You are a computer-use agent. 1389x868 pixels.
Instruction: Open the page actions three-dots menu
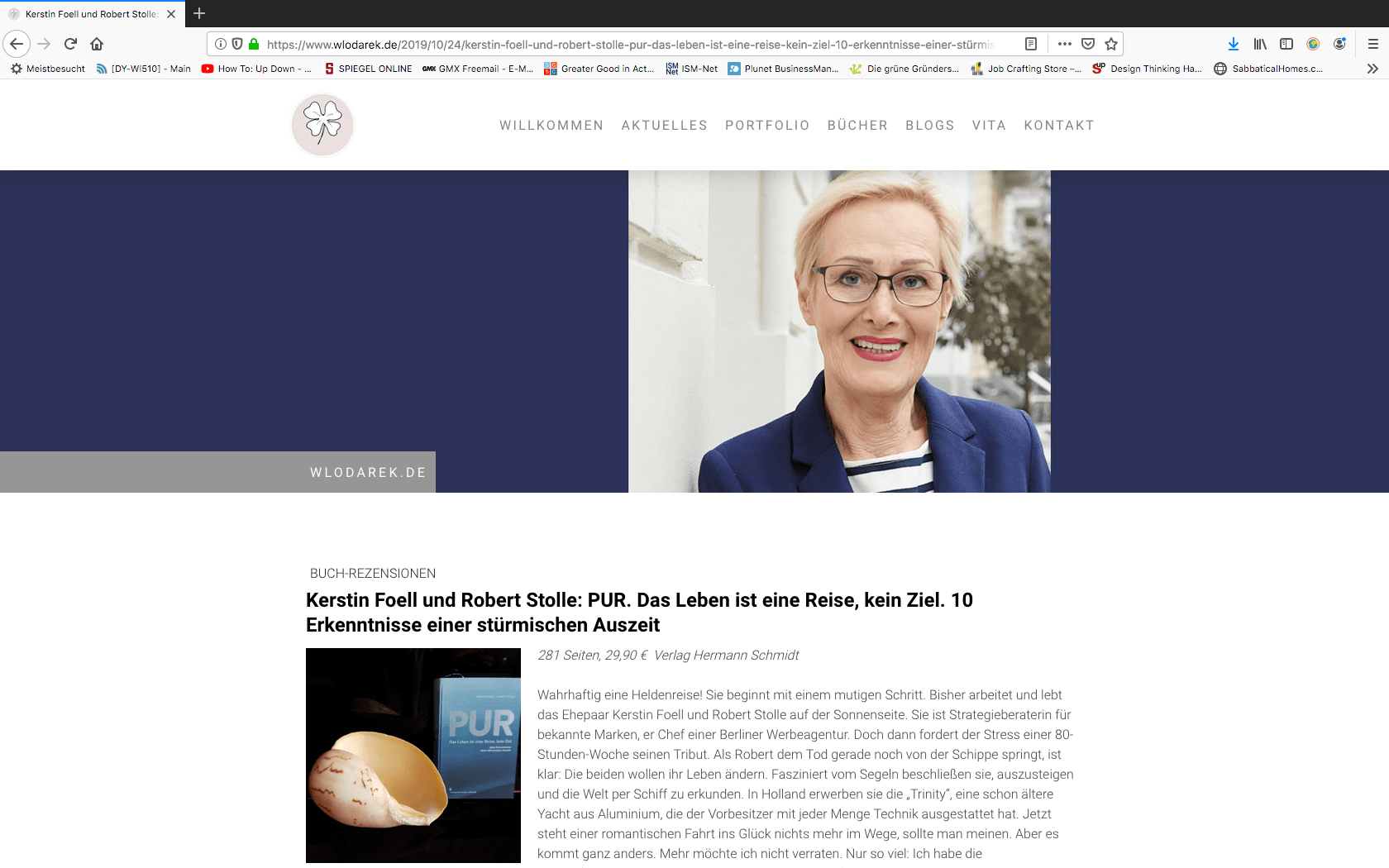click(x=1065, y=44)
